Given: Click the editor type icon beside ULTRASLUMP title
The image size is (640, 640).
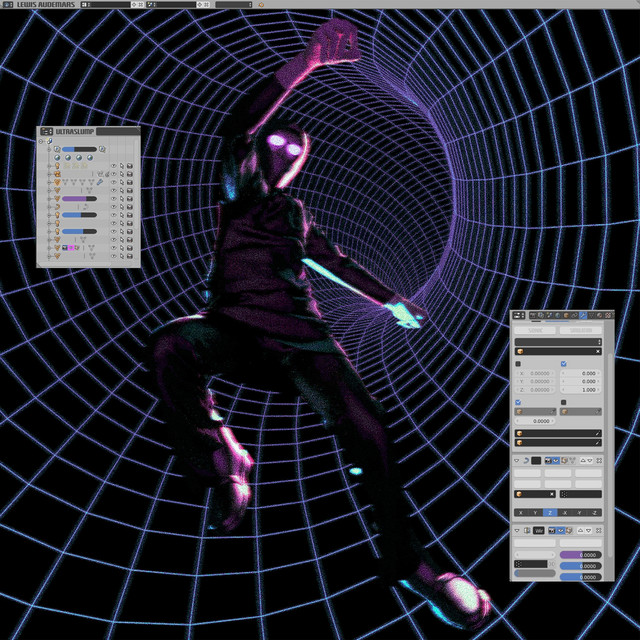Looking at the screenshot, I should pos(46,131).
